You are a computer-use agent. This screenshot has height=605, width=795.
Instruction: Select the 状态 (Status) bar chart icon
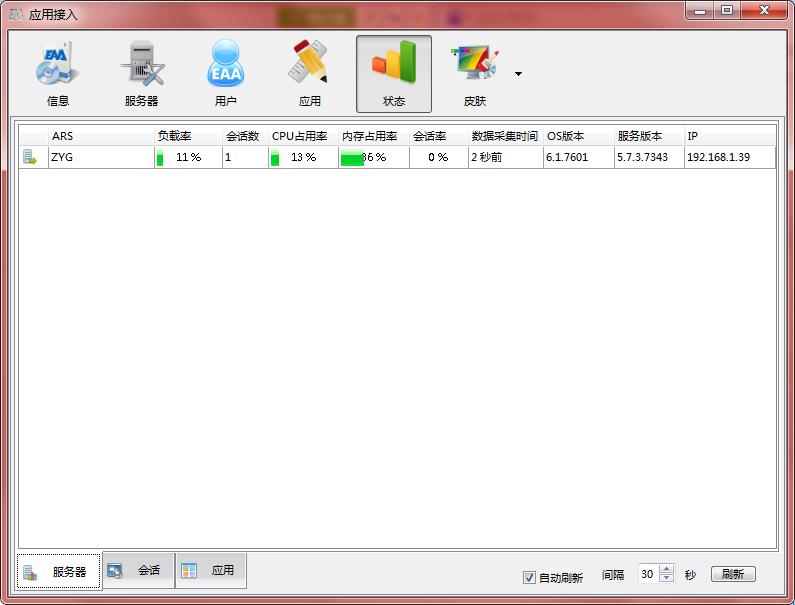click(394, 73)
